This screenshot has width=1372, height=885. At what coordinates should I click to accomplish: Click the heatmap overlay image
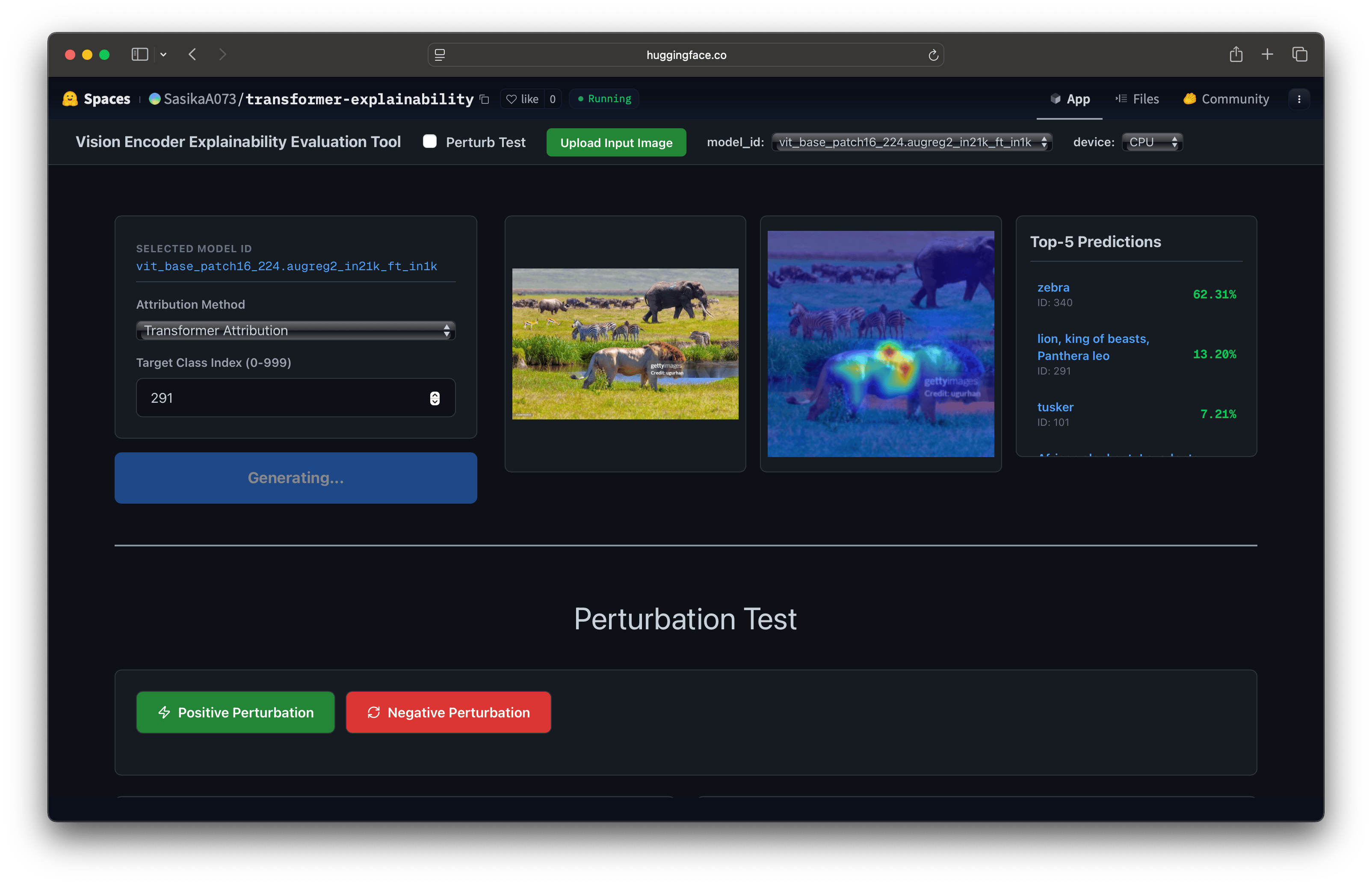click(880, 344)
